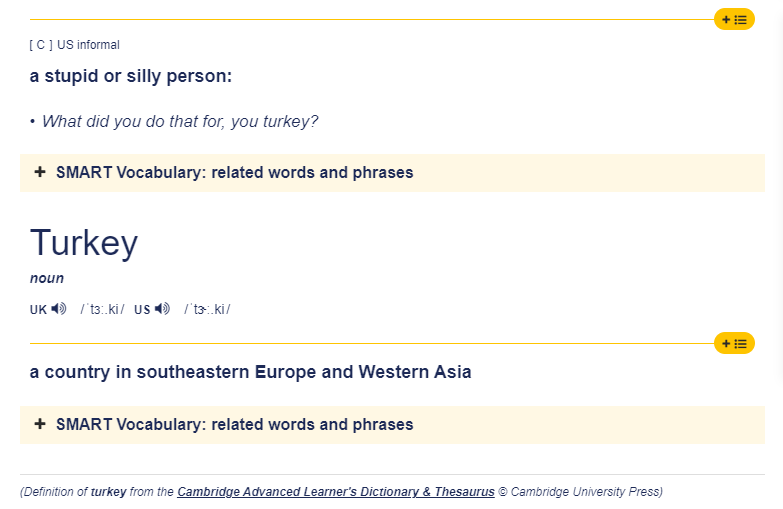The image size is (783, 509).
Task: Add the 'stupid or silly person' sense to word list
Action: (734, 19)
